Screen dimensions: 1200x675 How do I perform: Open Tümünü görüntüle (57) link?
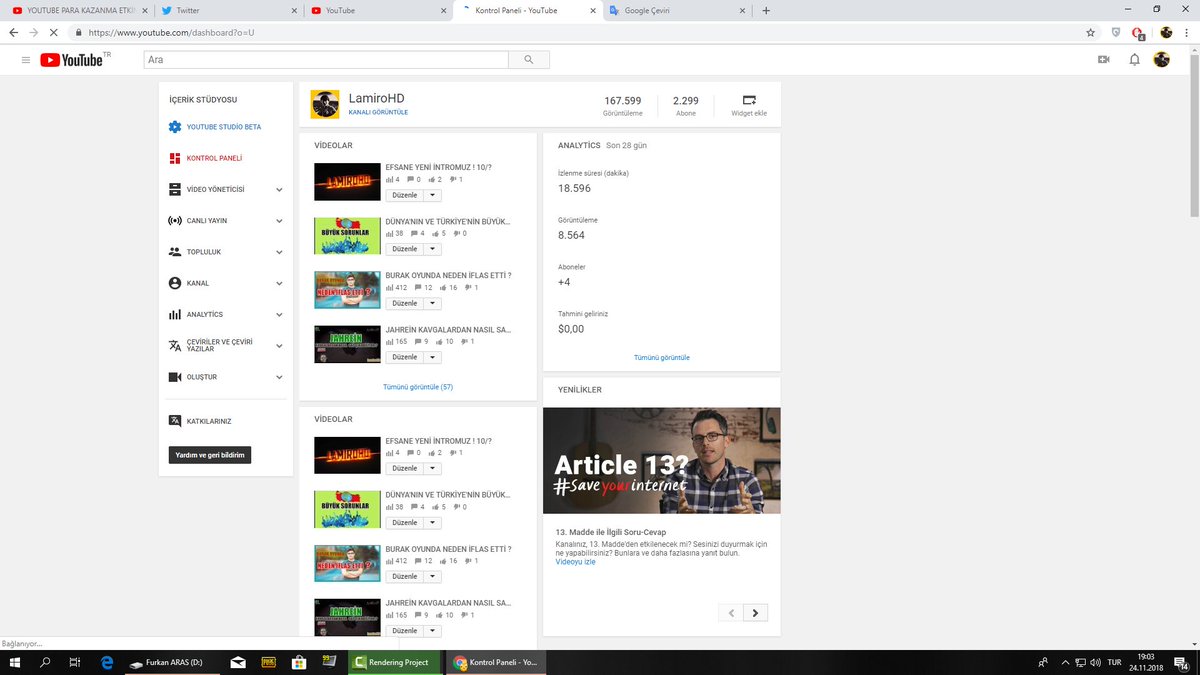coord(418,387)
